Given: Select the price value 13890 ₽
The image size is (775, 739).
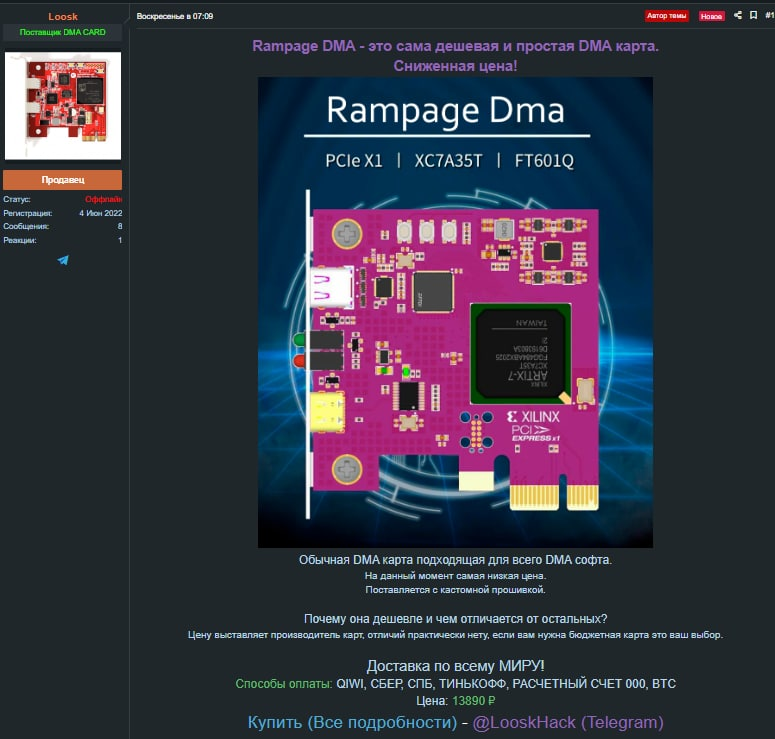Looking at the screenshot, I should tap(474, 701).
